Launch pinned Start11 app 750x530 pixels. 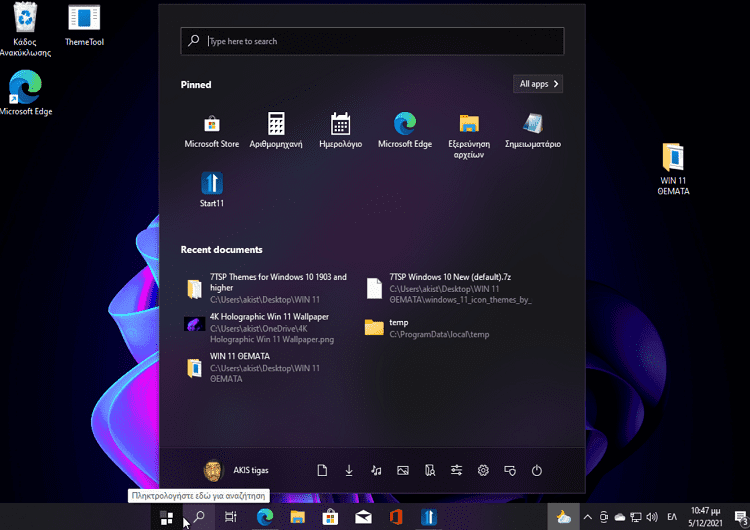click(x=211, y=189)
